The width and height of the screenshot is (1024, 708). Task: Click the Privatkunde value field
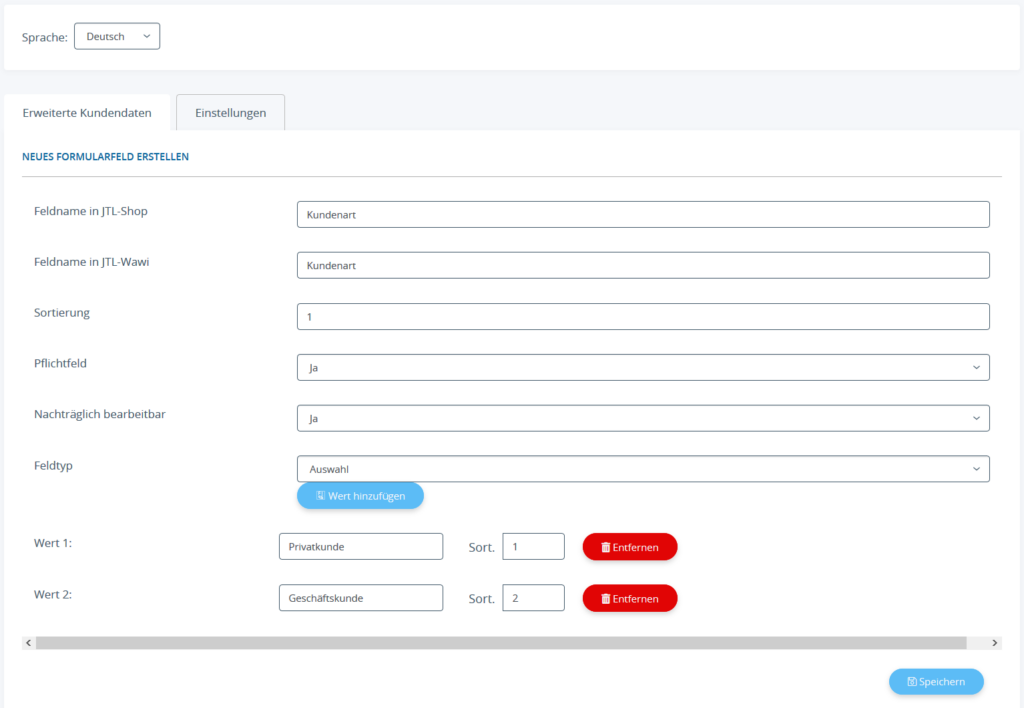[x=360, y=547]
